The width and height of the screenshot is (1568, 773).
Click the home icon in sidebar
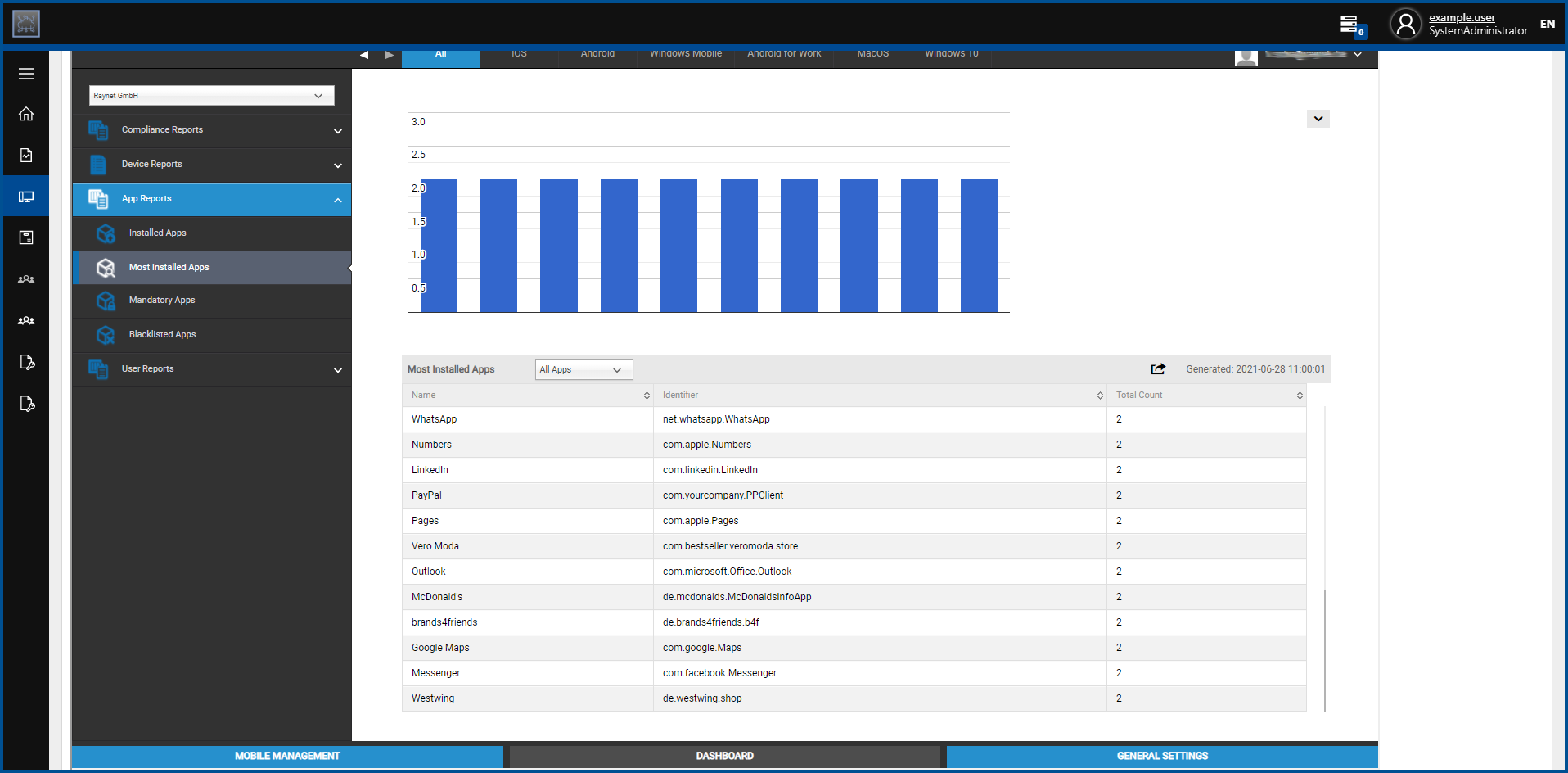point(26,114)
